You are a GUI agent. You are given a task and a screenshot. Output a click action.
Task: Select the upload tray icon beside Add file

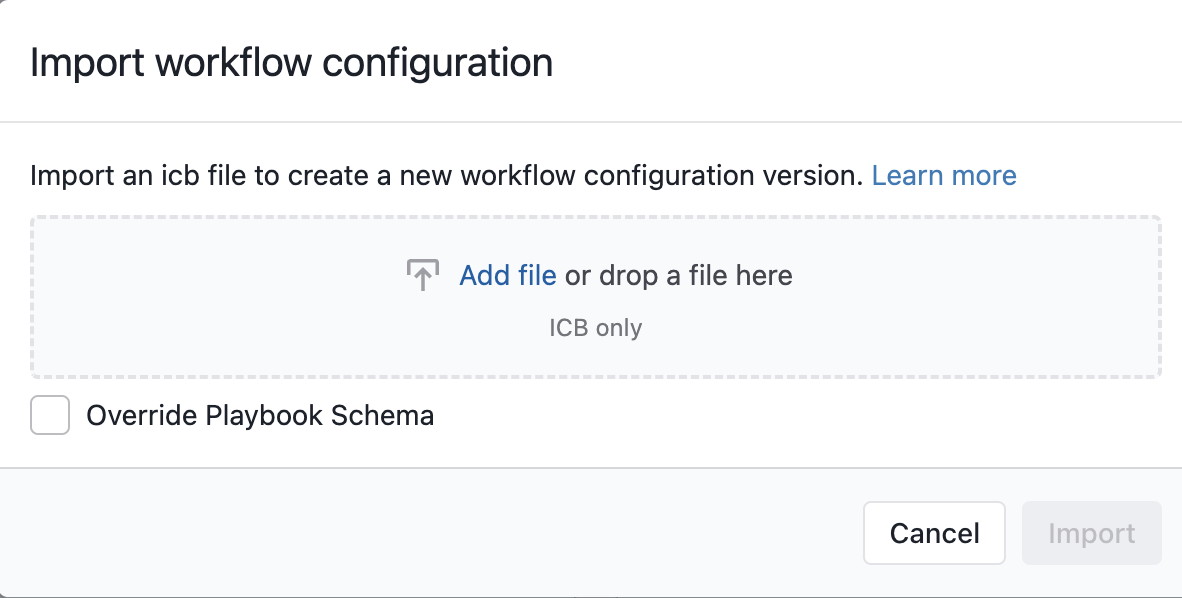tap(423, 275)
